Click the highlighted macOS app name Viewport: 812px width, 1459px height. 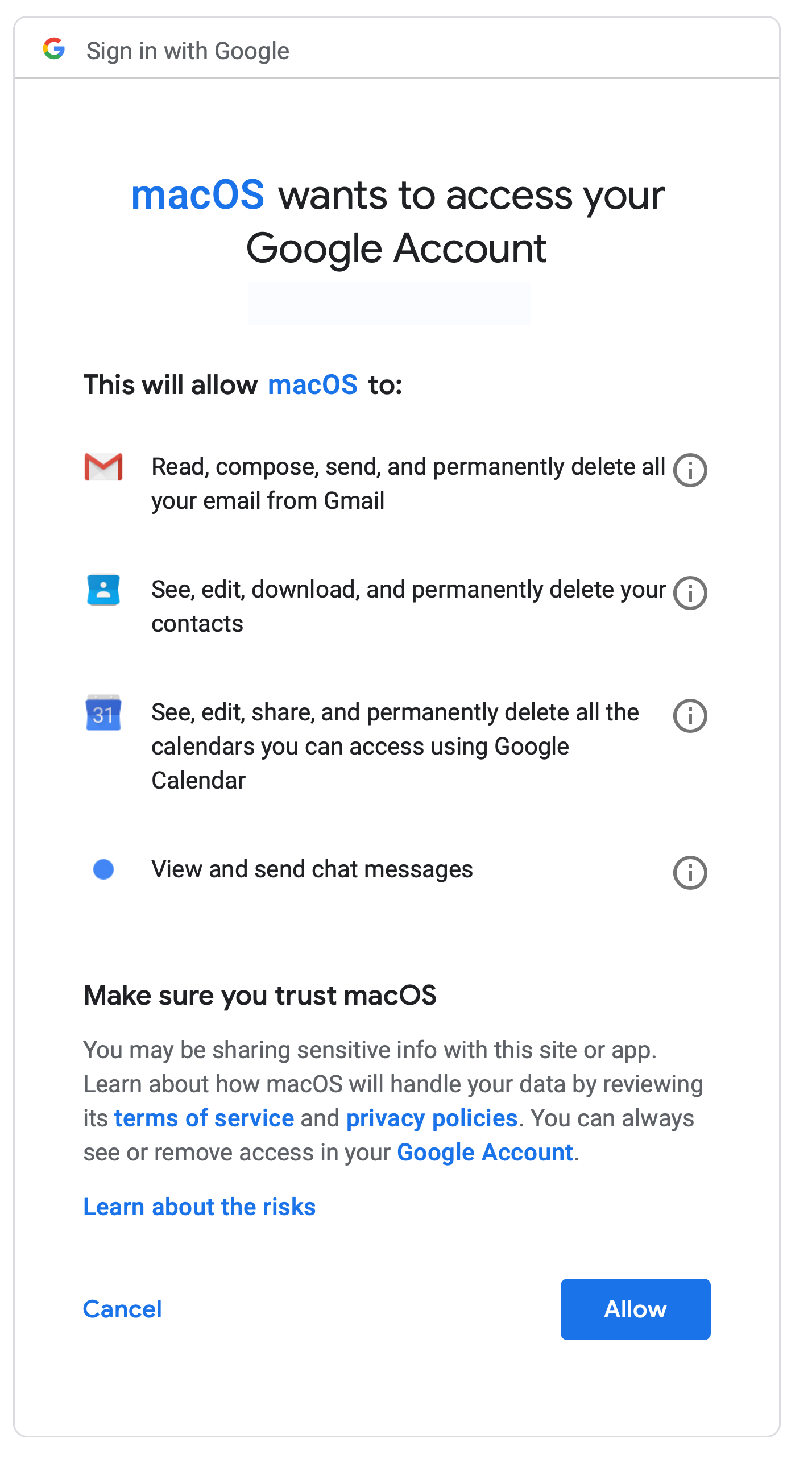(197, 195)
